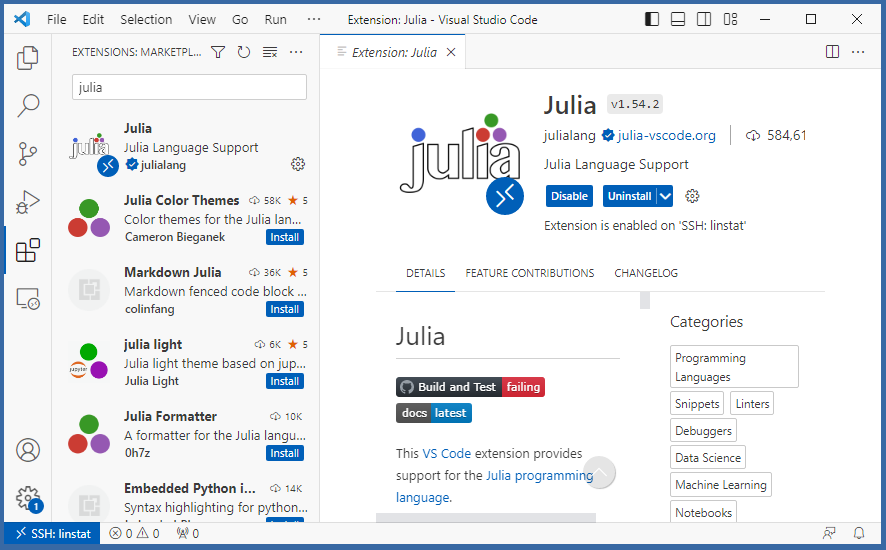The width and height of the screenshot is (886, 550).
Task: Toggle the bottom panel layout
Action: 678,19
